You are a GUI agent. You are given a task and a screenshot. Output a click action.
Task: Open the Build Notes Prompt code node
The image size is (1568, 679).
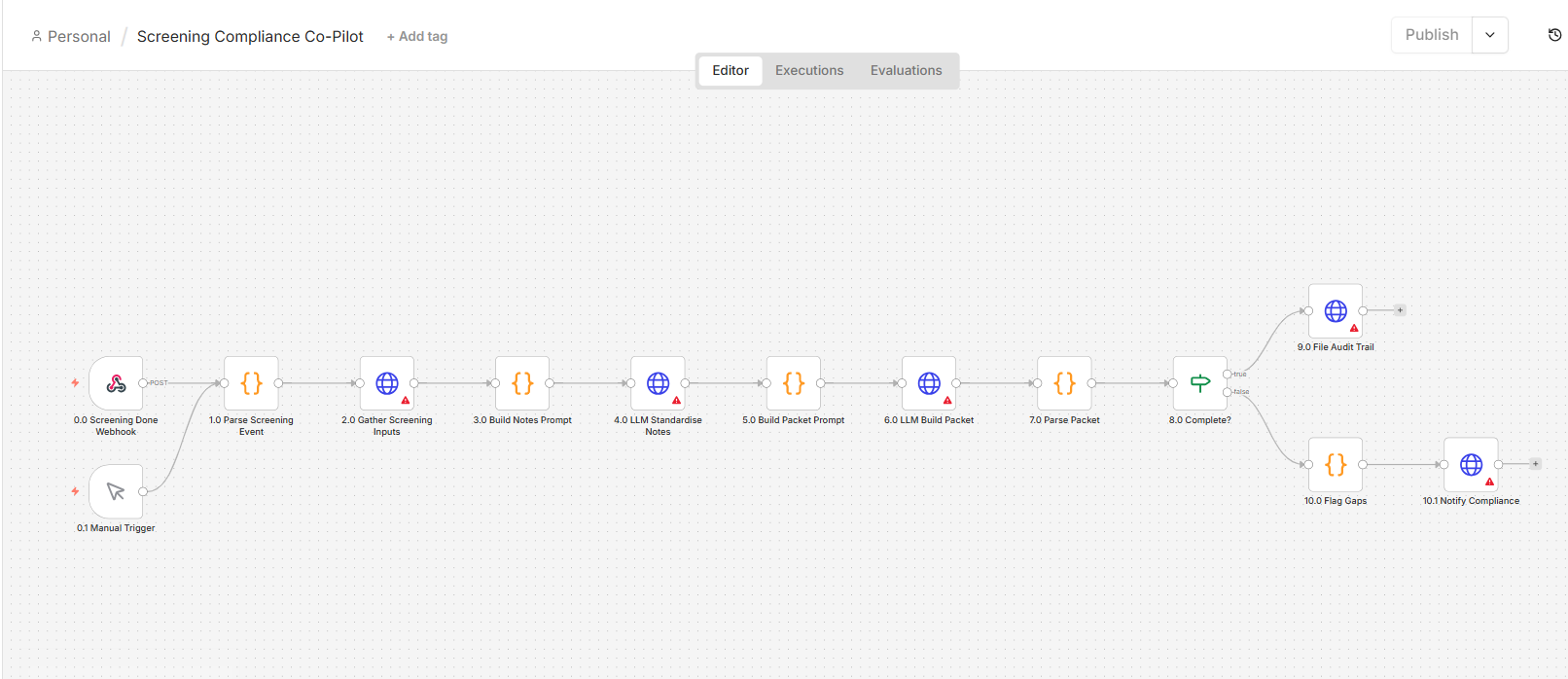click(x=522, y=383)
